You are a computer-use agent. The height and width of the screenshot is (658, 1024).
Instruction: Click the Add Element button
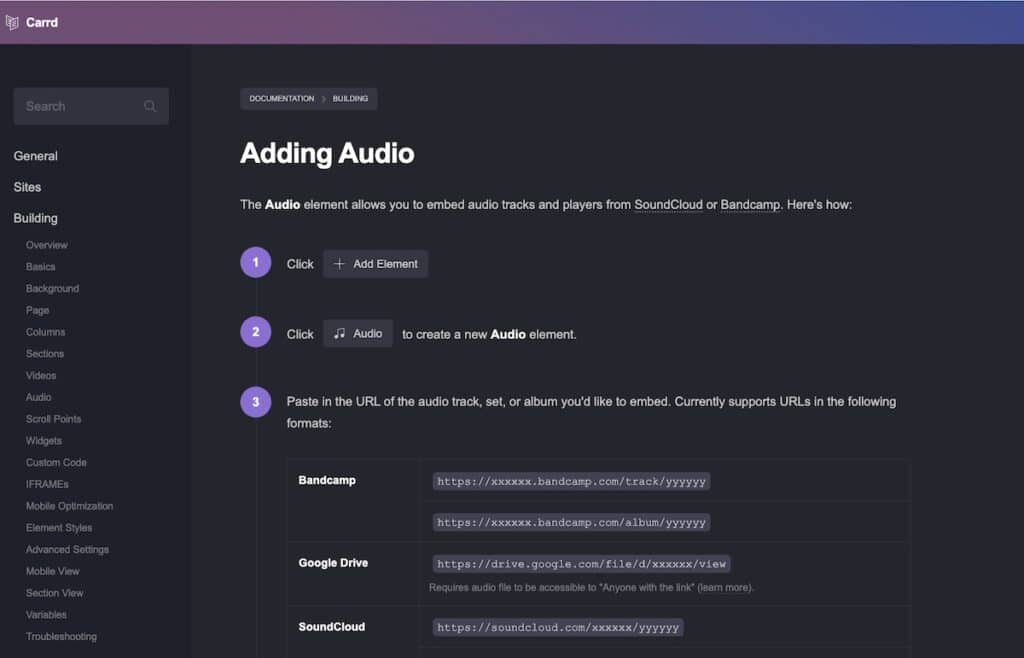point(376,264)
